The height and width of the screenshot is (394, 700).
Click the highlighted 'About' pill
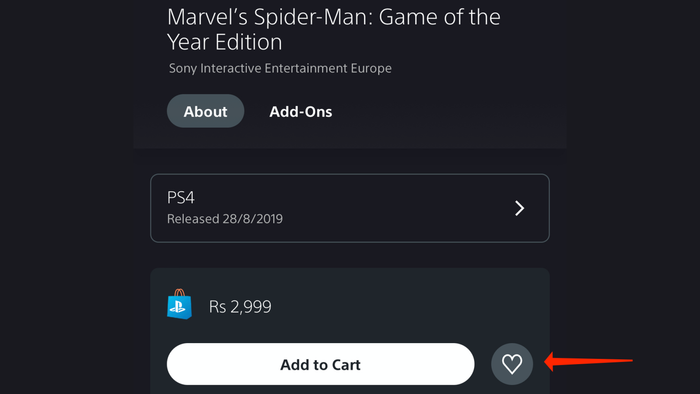[x=205, y=111]
